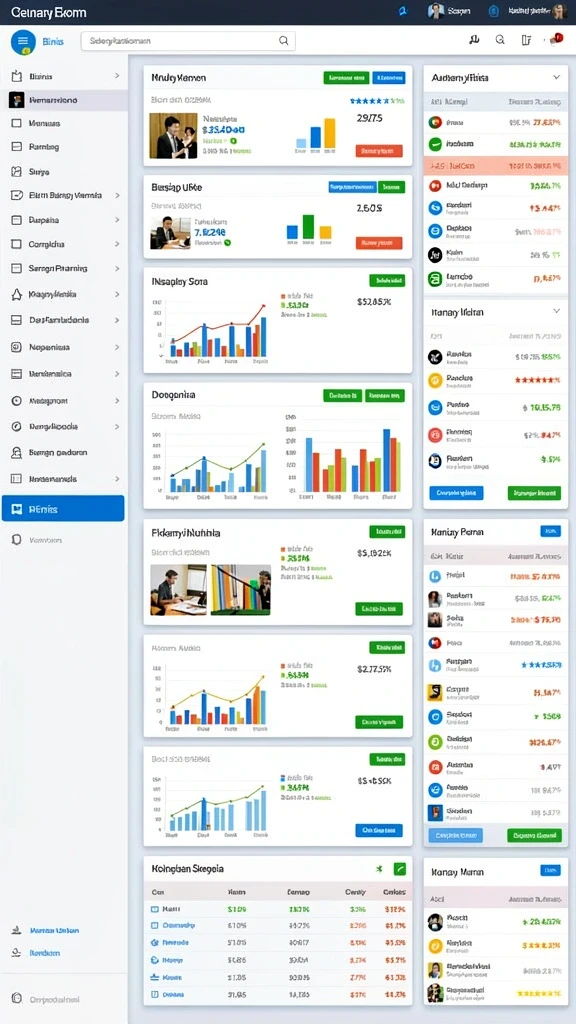Viewport: 576px width, 1024px height.
Task: Expand the Elarn Barapy Varnia sidebar chevron
Action: click(117, 195)
